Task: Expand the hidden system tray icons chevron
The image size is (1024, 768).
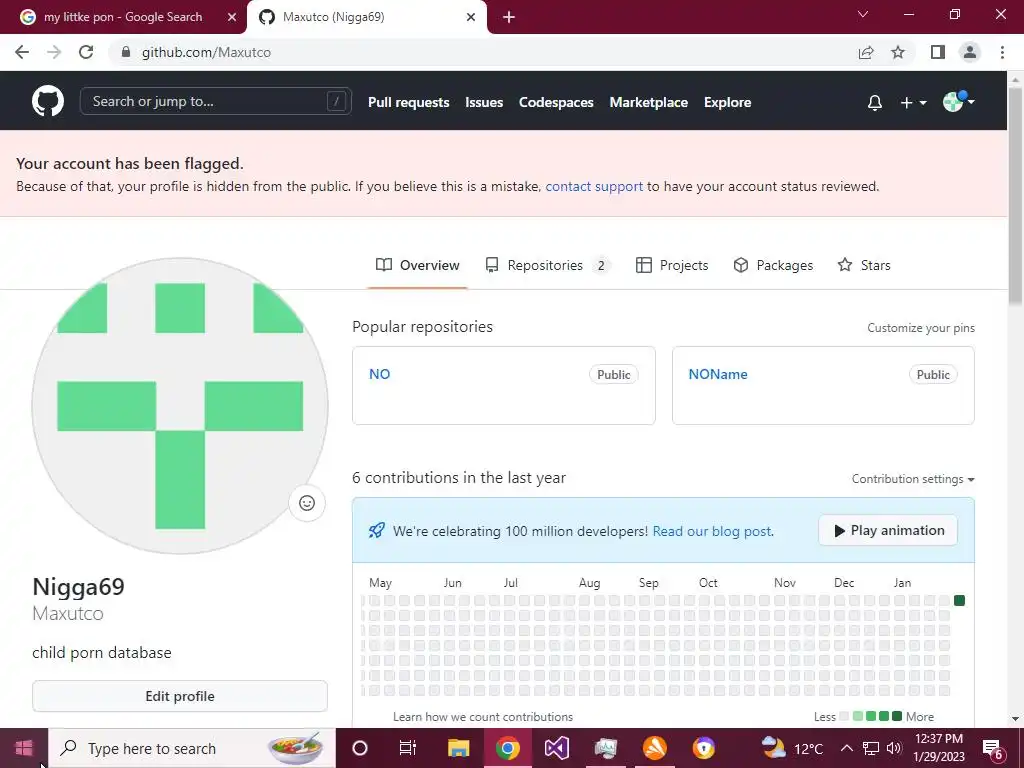Action: (846, 748)
